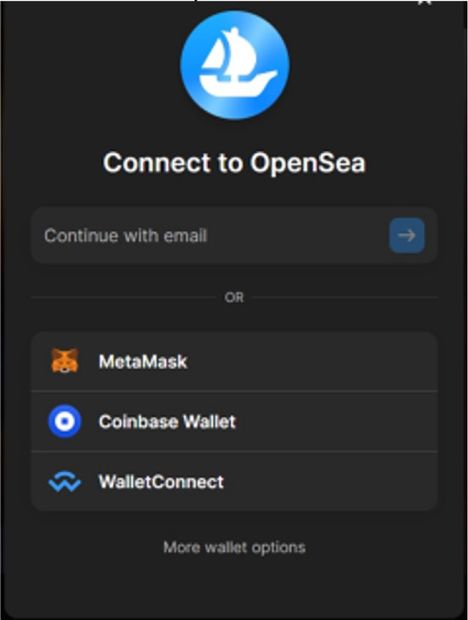Click the OR divider text
The image size is (468, 620).
click(x=234, y=297)
